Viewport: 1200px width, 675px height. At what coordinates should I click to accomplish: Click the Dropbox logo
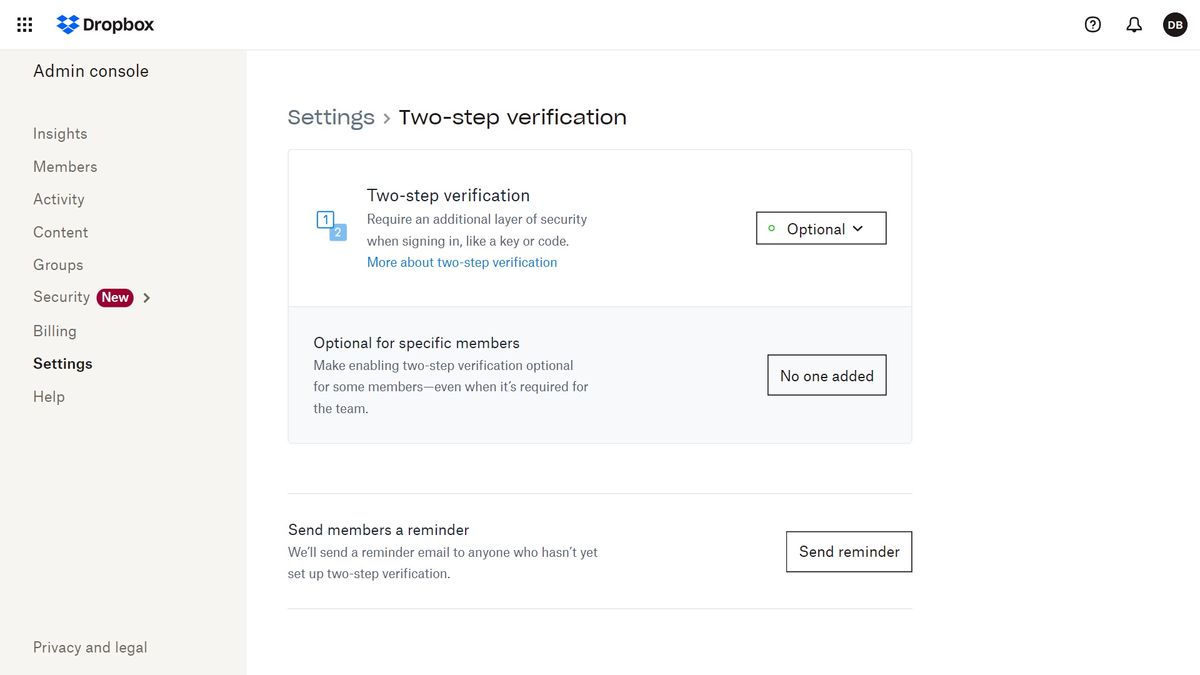(104, 24)
